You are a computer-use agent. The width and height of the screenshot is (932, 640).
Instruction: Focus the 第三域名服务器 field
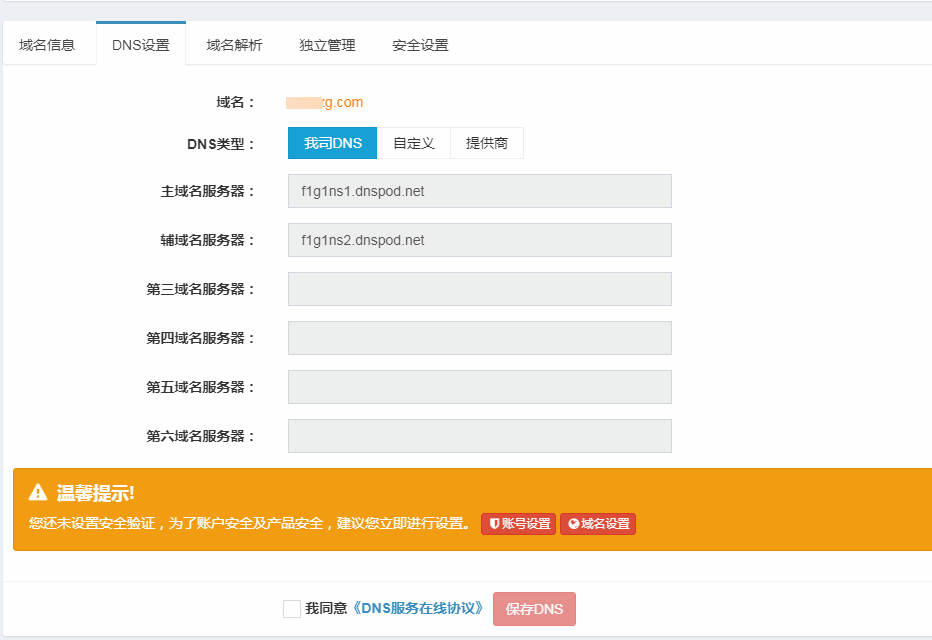pyautogui.click(x=480, y=289)
